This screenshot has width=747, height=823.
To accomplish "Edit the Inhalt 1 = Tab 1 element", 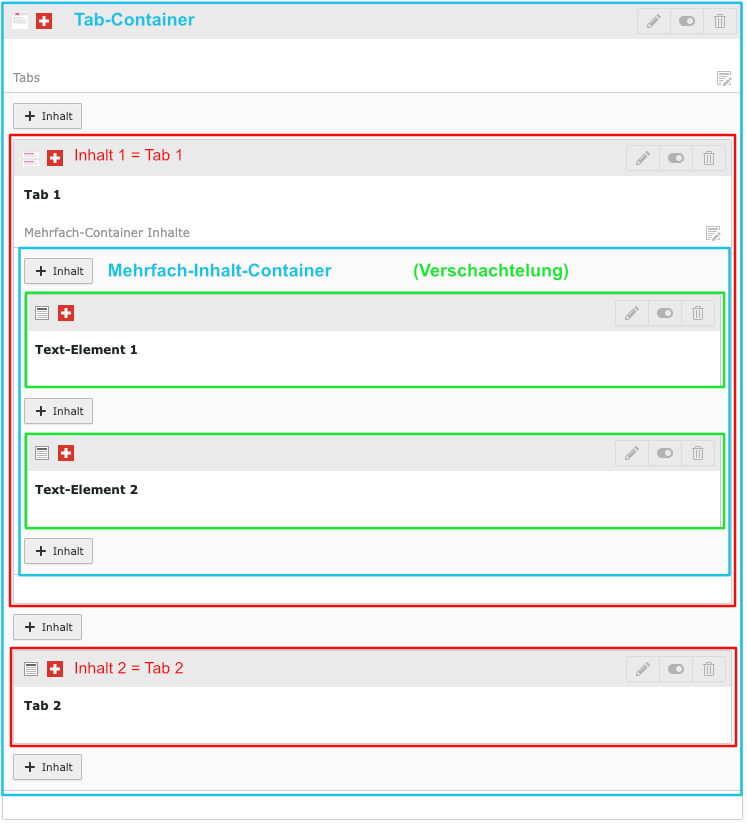I will coord(643,158).
